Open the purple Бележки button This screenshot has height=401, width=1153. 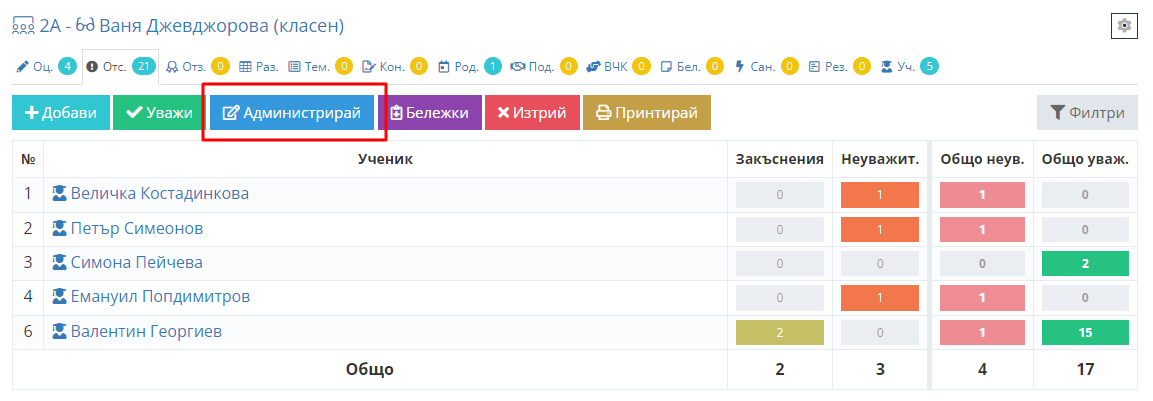[x=429, y=113]
